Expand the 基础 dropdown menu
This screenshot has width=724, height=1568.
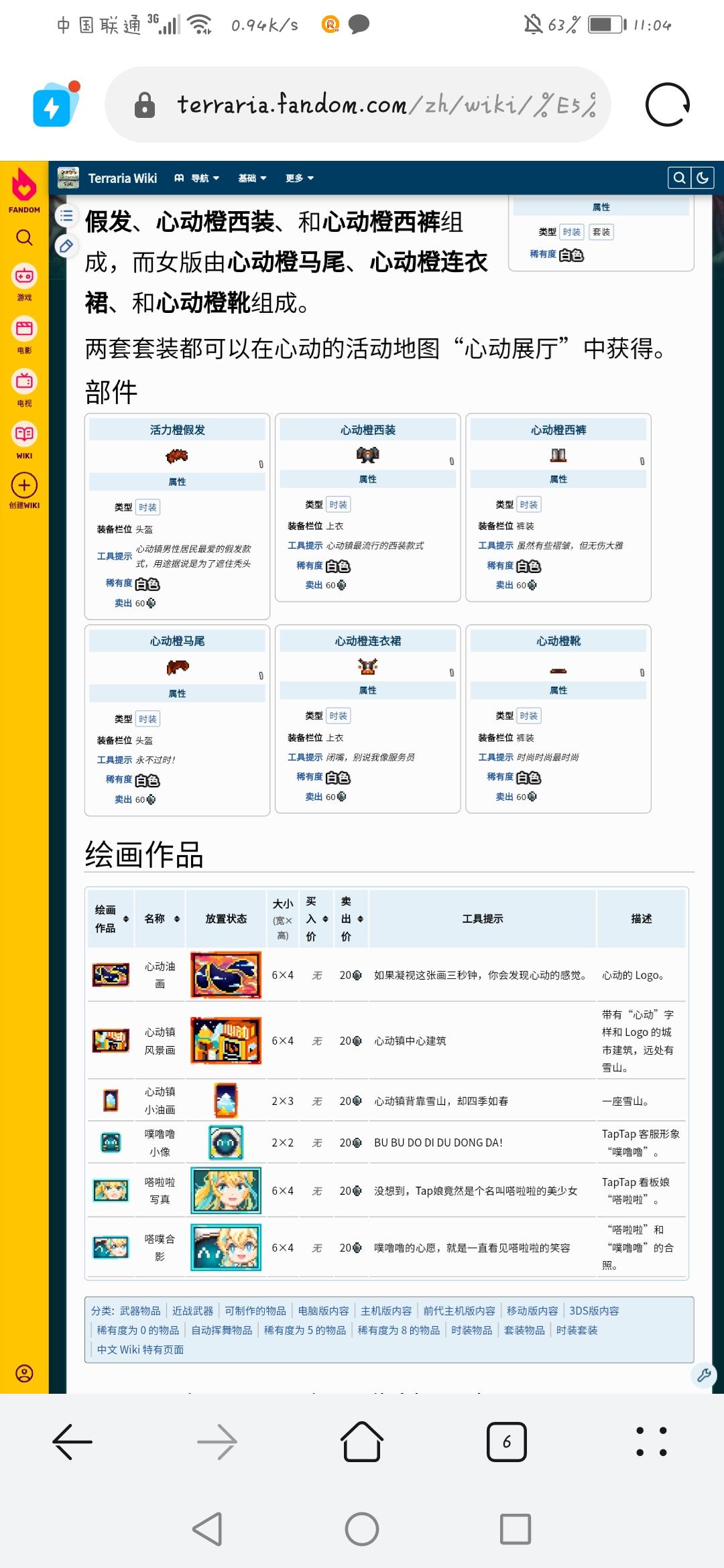pyautogui.click(x=253, y=178)
